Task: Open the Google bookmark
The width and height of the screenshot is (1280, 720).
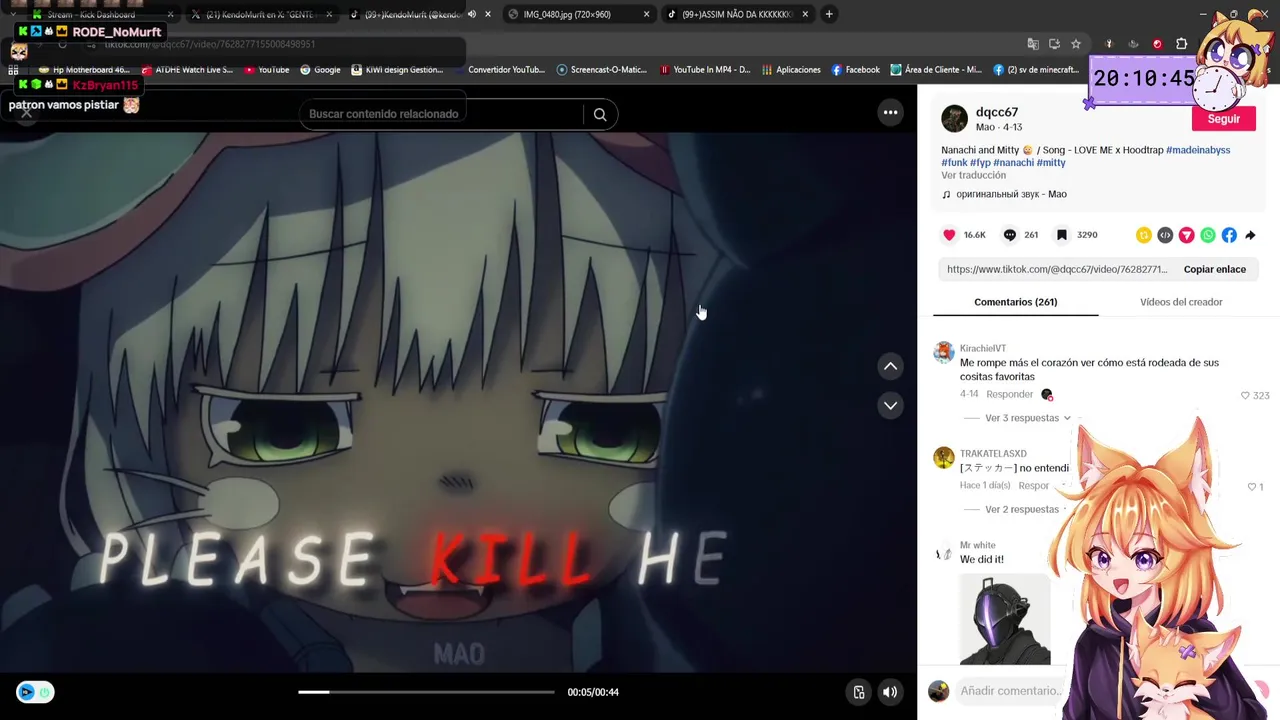Action: (x=320, y=70)
